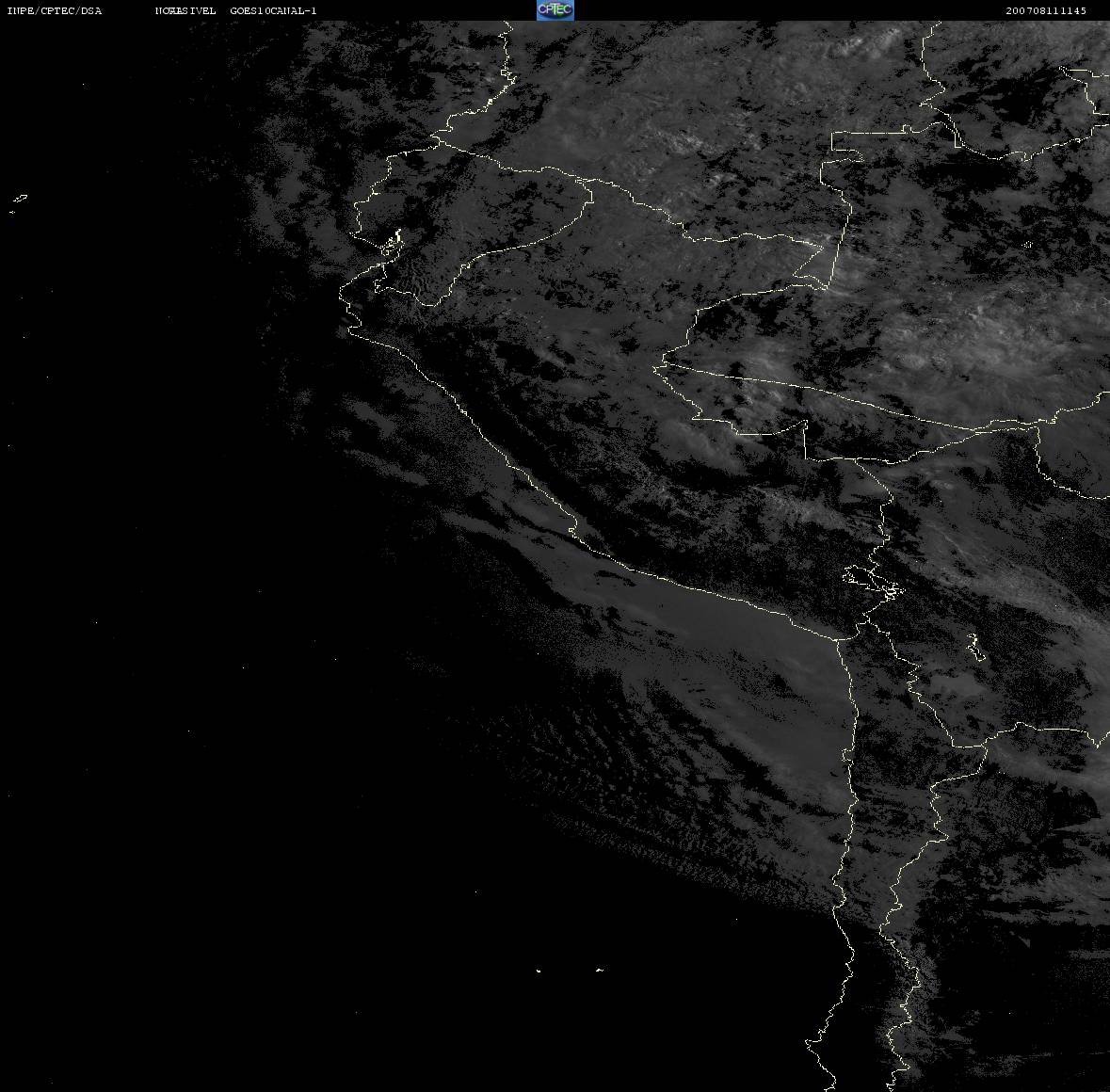Click the 200708111145 timestamp

(x=1046, y=10)
